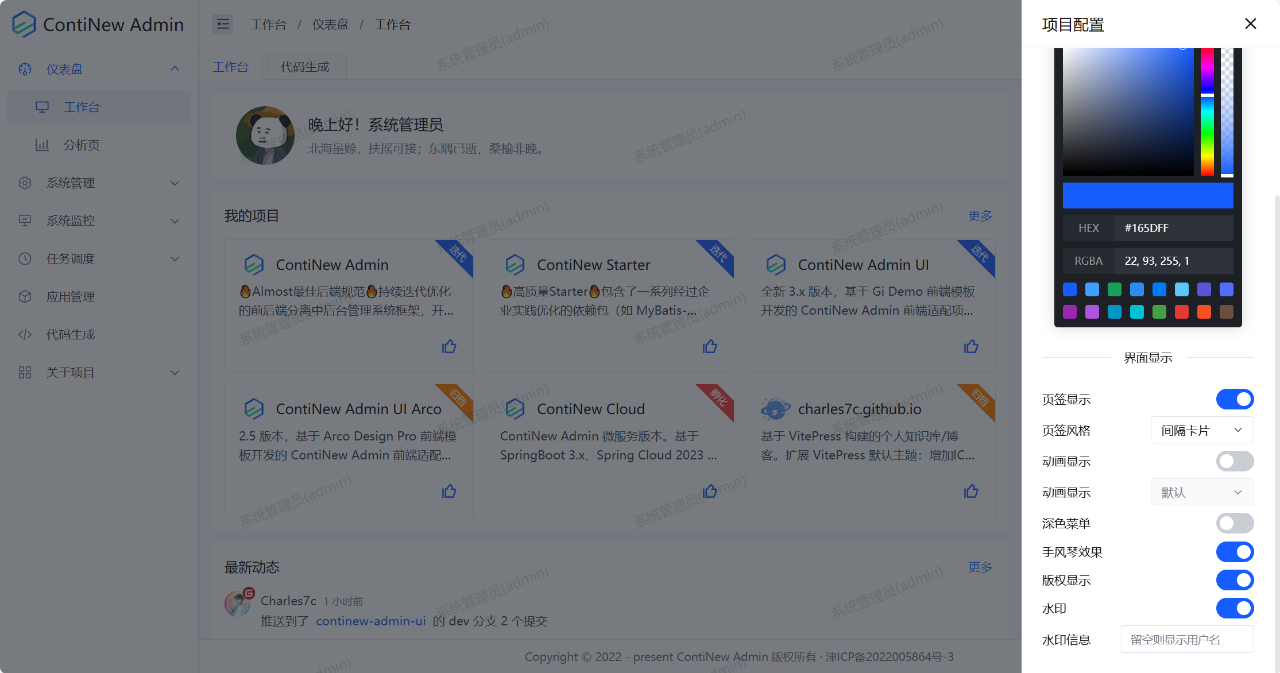Focus the 水印信息 watermark text input

(1187, 639)
